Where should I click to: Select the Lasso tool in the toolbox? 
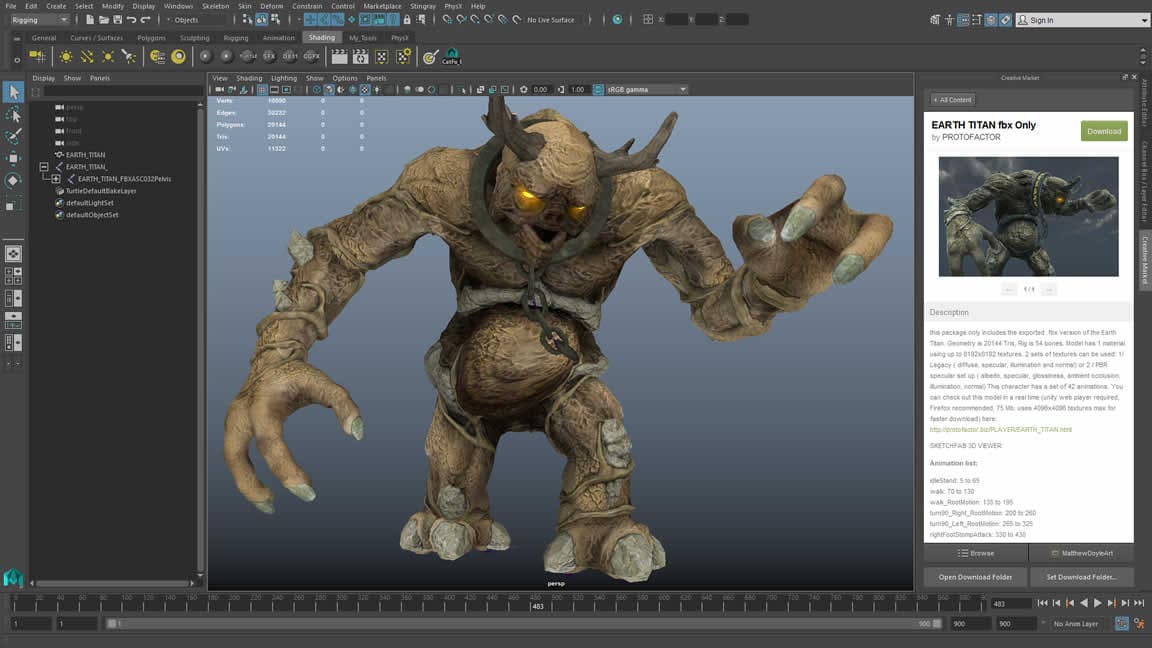click(x=13, y=115)
